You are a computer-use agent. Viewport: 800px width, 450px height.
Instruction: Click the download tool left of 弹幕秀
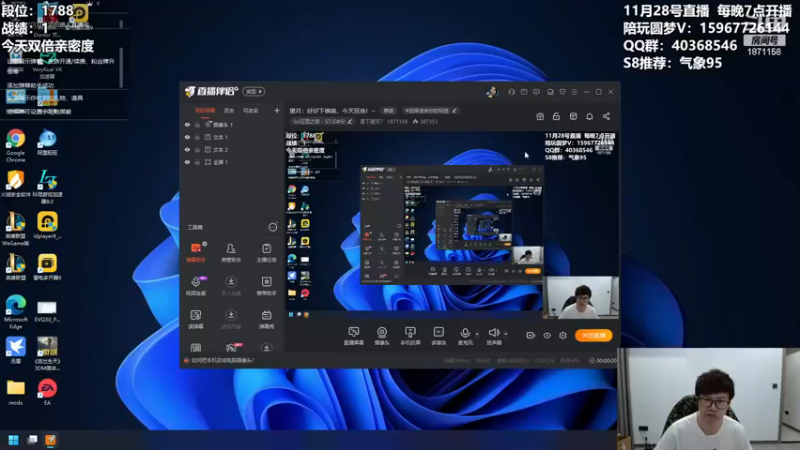(x=231, y=319)
